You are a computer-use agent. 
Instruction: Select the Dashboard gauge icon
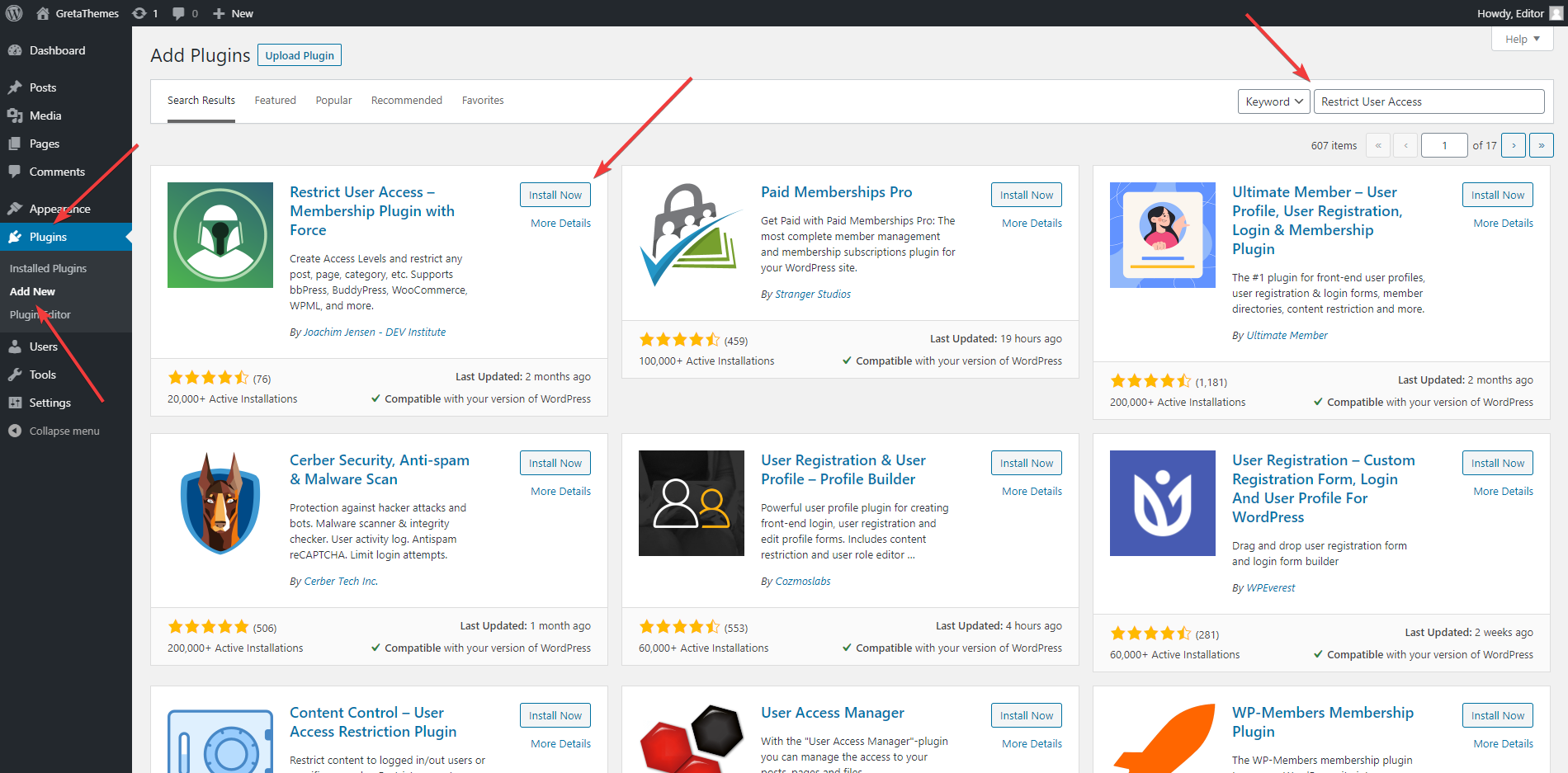coord(15,50)
